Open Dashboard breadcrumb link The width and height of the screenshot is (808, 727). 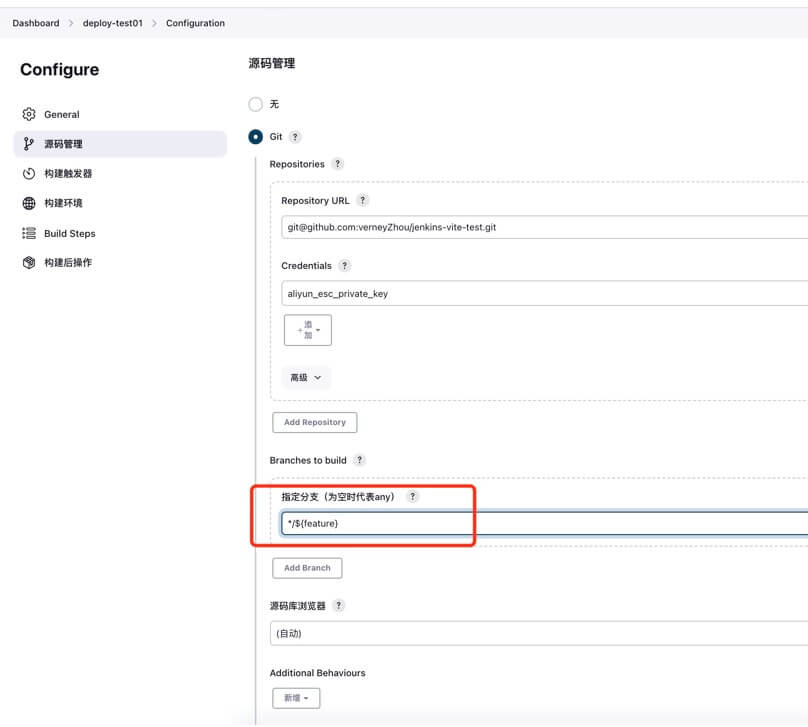(x=36, y=23)
